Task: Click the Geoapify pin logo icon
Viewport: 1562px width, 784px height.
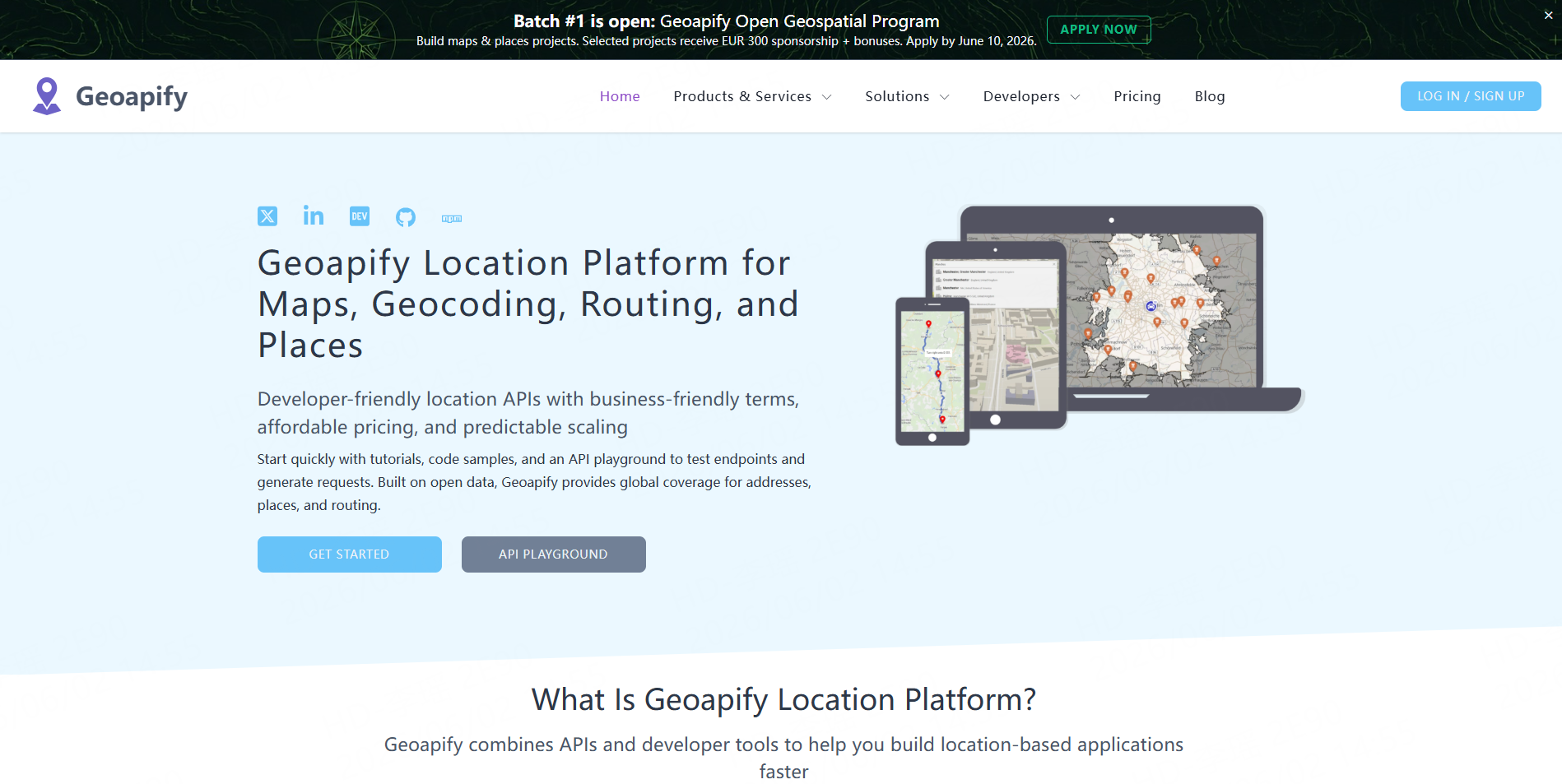Action: 47,96
